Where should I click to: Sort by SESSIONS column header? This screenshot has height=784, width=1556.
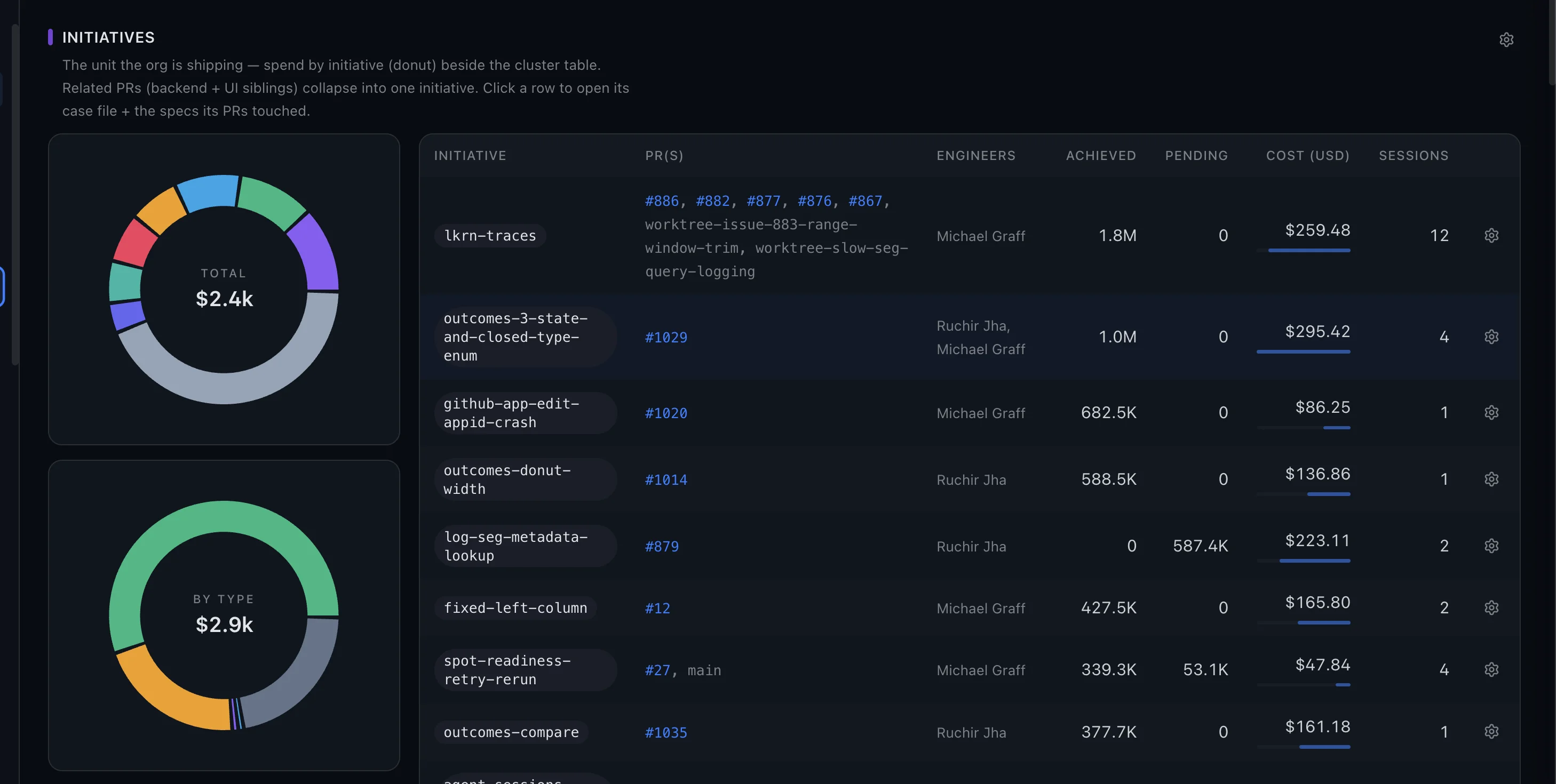[x=1414, y=156]
